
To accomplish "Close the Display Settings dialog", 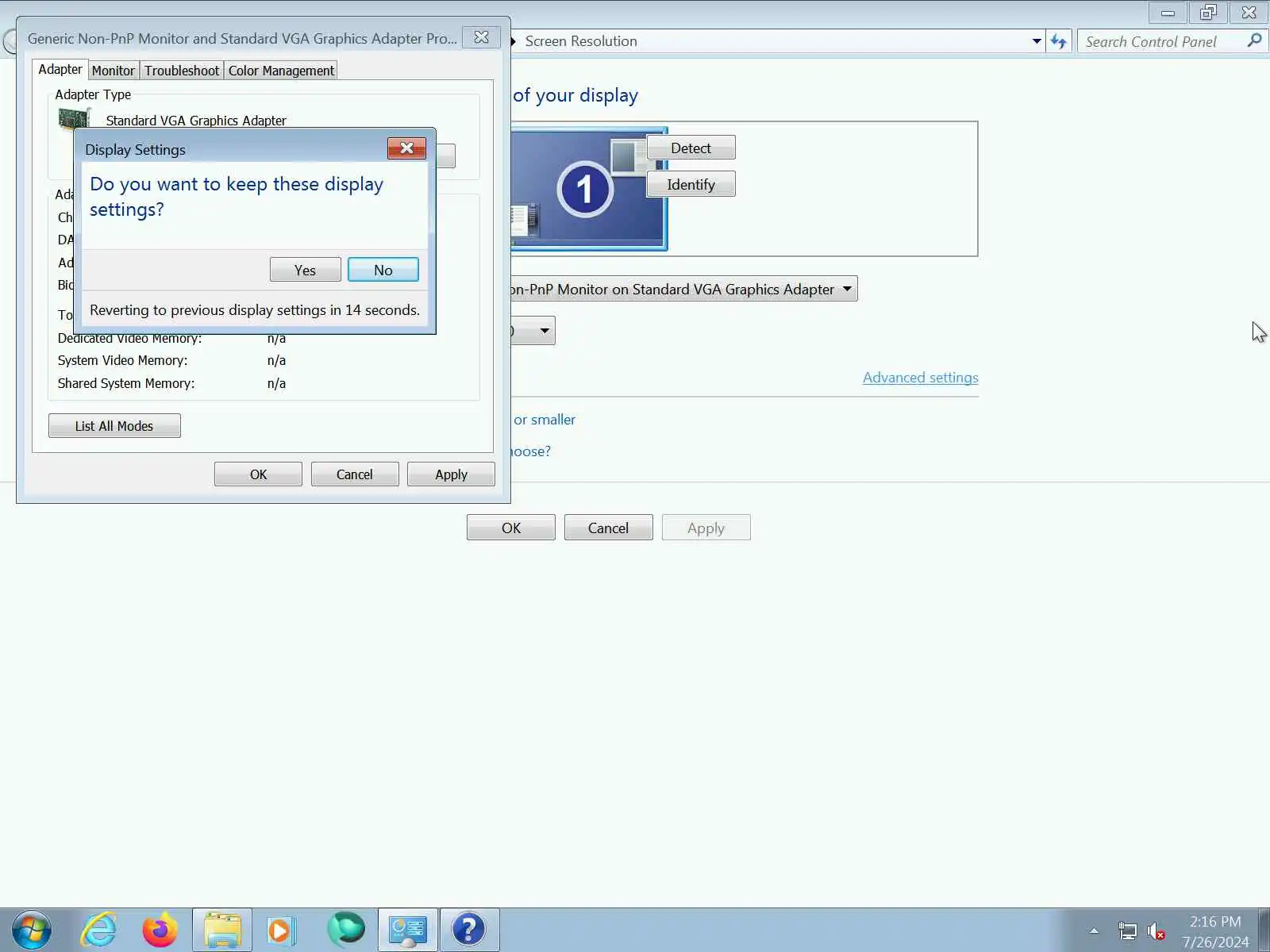I will coord(406,148).
